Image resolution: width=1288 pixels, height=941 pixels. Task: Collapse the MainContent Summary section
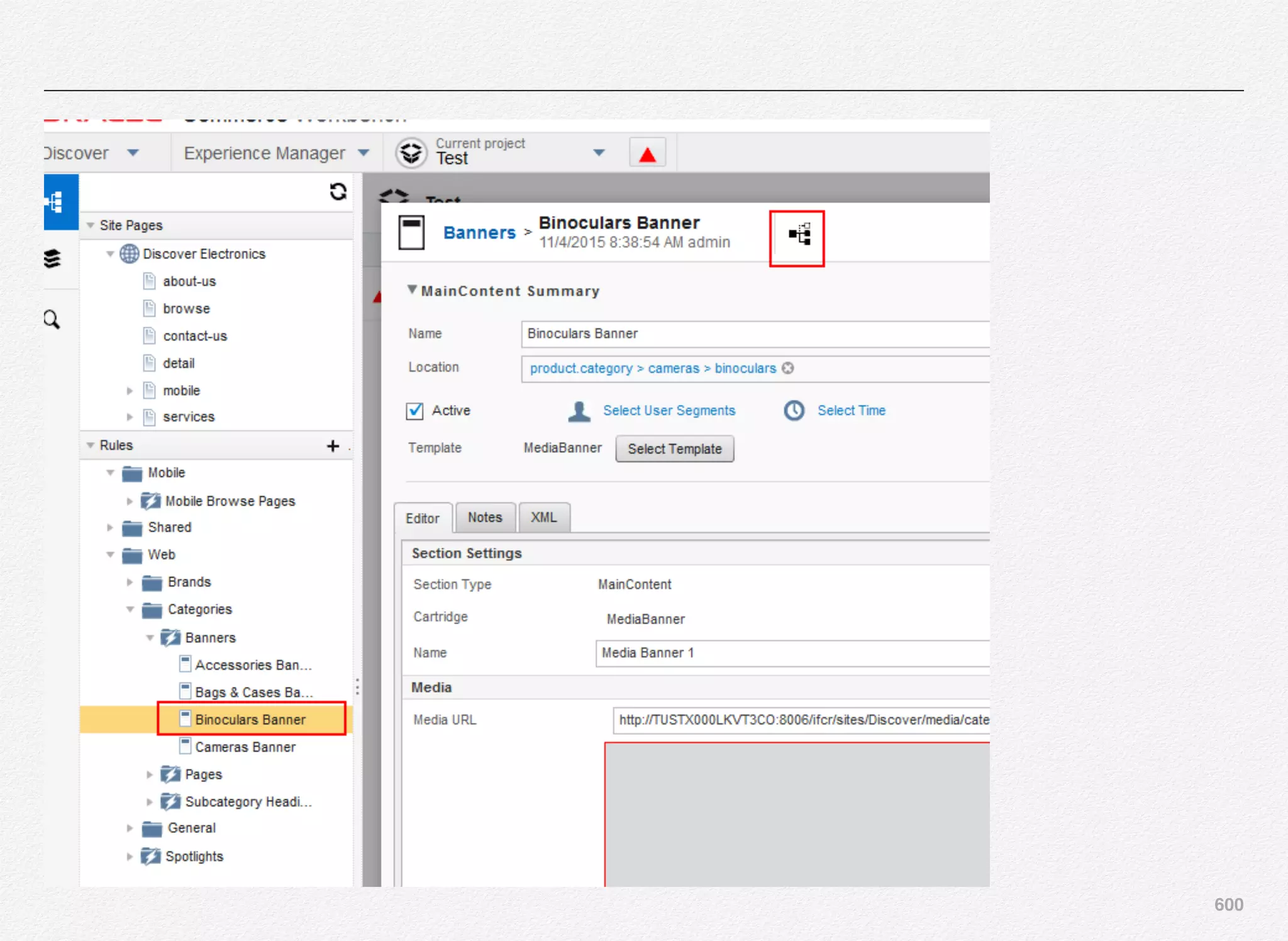[x=412, y=290]
